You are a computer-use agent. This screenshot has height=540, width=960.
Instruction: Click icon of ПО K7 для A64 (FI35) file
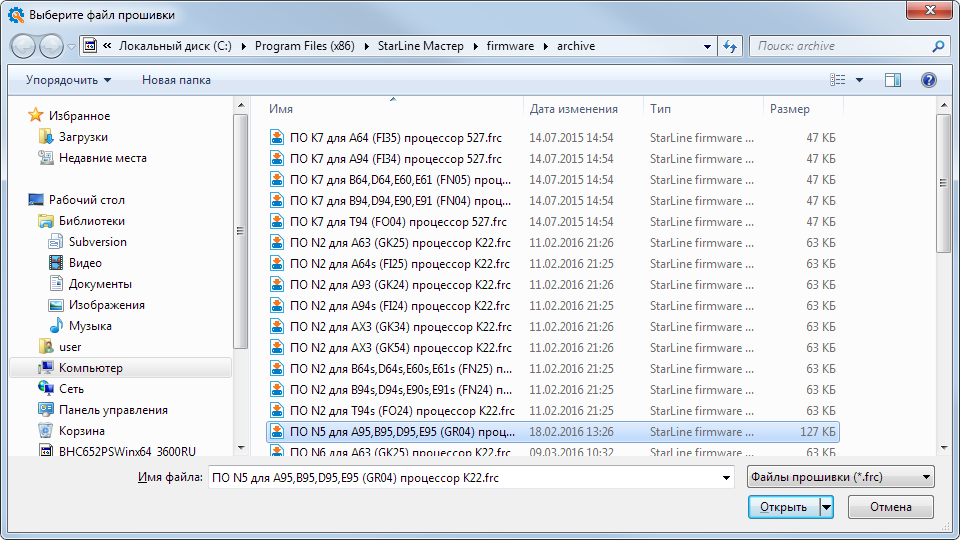click(x=278, y=138)
